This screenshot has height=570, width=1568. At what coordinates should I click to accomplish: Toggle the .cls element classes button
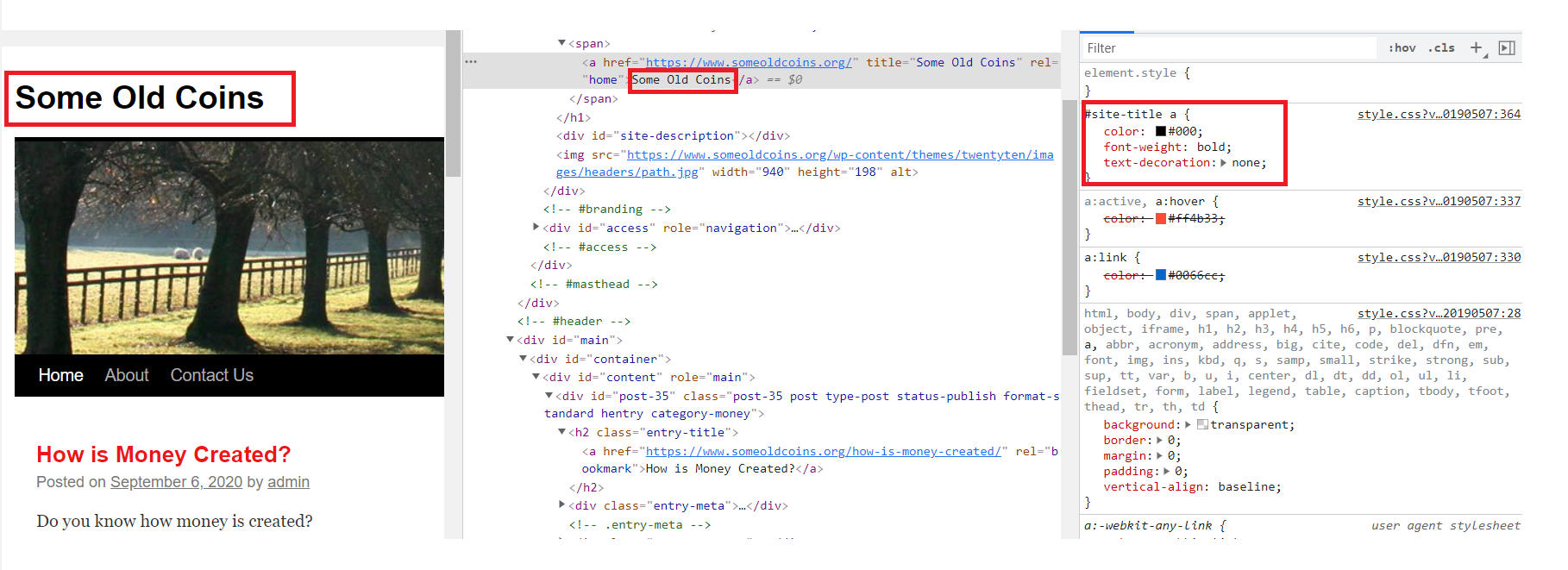coord(1441,48)
